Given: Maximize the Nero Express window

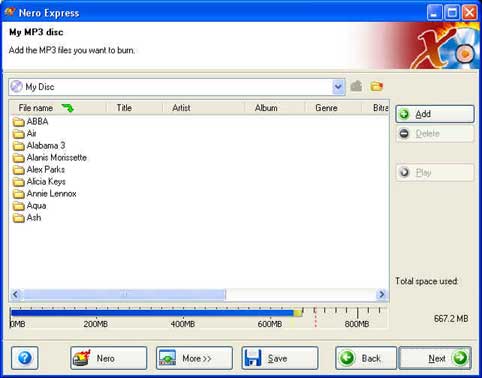Looking at the screenshot, I should click(452, 13).
